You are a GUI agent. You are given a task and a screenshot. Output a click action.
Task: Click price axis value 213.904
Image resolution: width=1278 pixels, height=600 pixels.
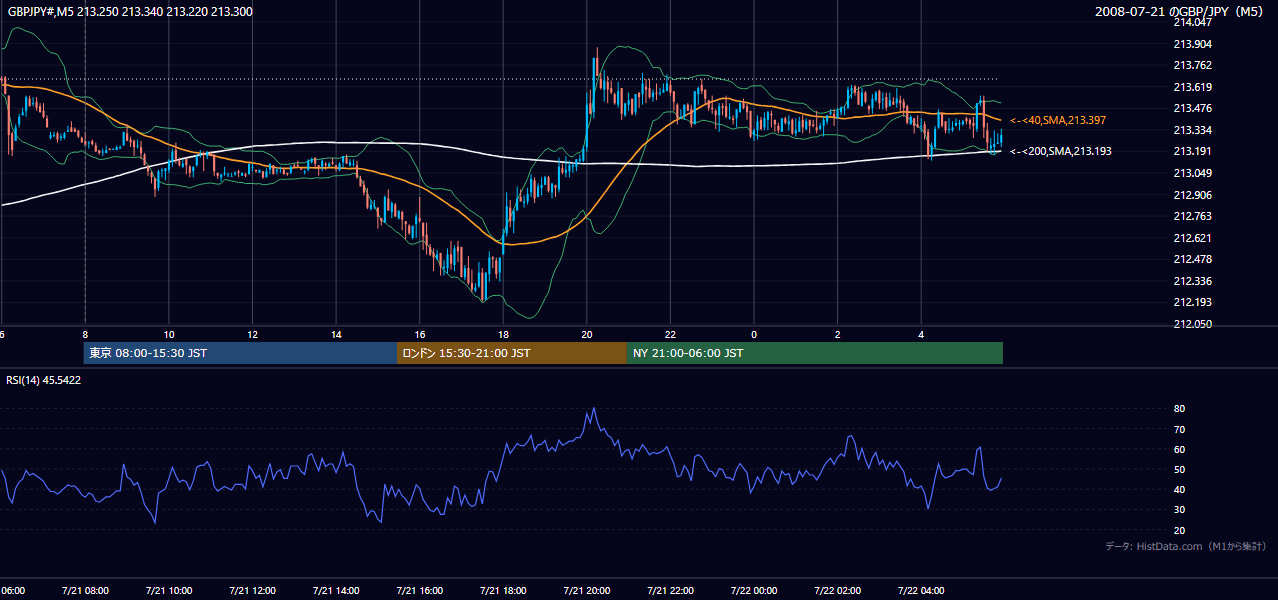click(x=1192, y=44)
